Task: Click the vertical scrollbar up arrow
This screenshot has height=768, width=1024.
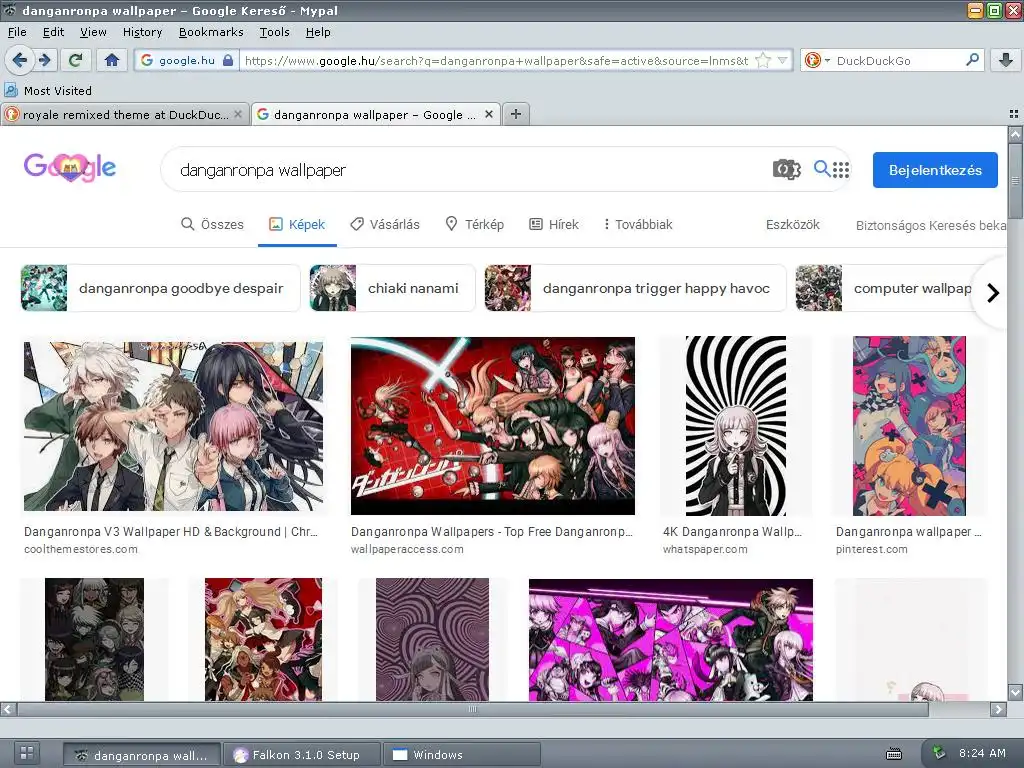Action: click(1015, 135)
